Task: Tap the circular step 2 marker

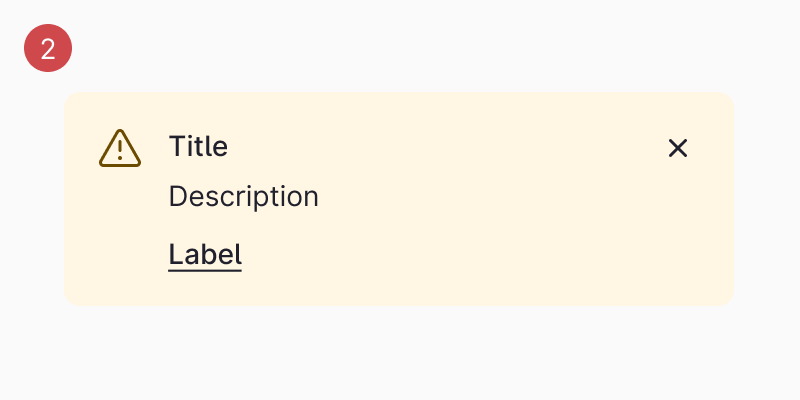Action: click(48, 48)
